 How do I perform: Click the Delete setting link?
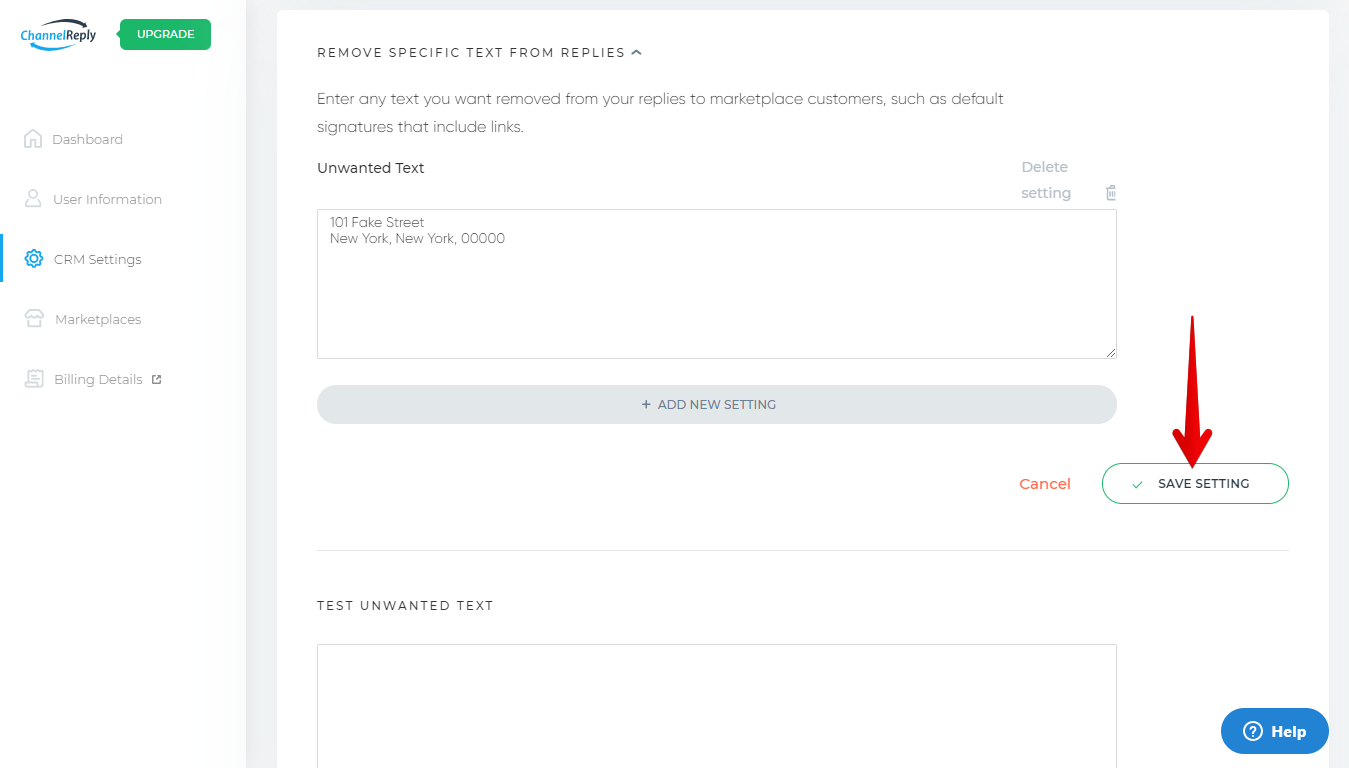coord(1045,180)
